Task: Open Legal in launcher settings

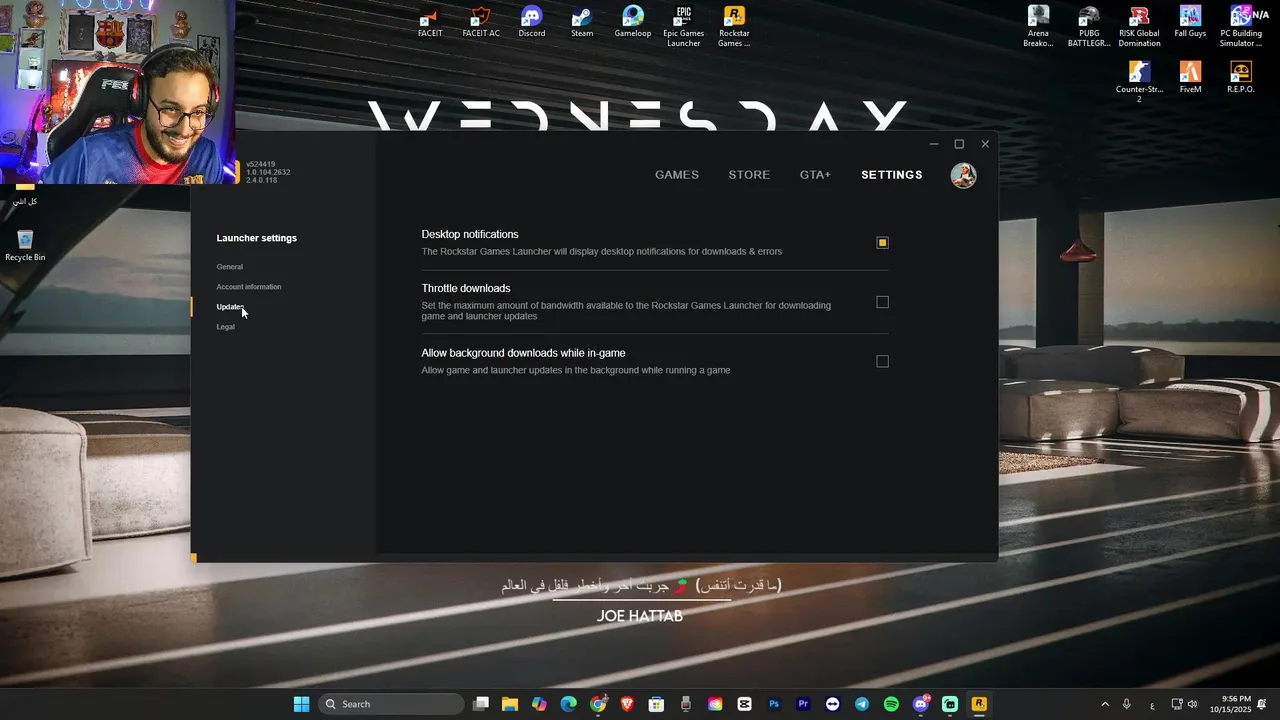Action: pyautogui.click(x=226, y=327)
